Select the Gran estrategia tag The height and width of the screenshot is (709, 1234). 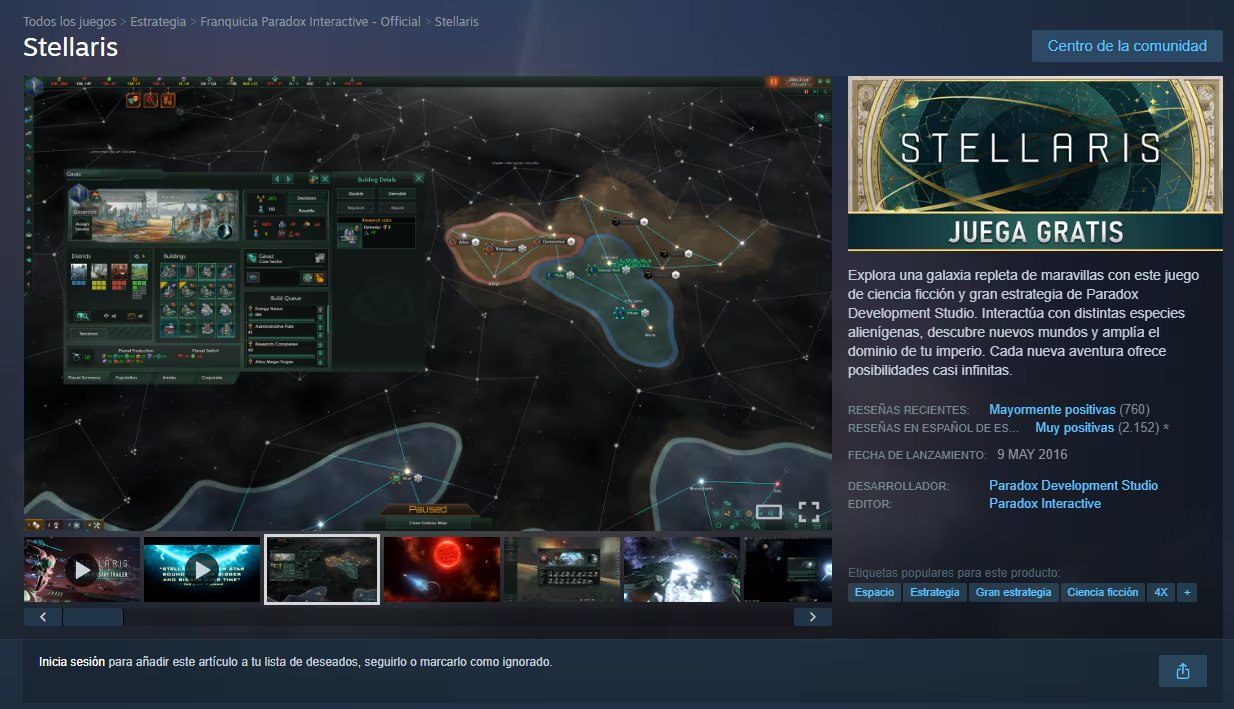pos(1013,592)
